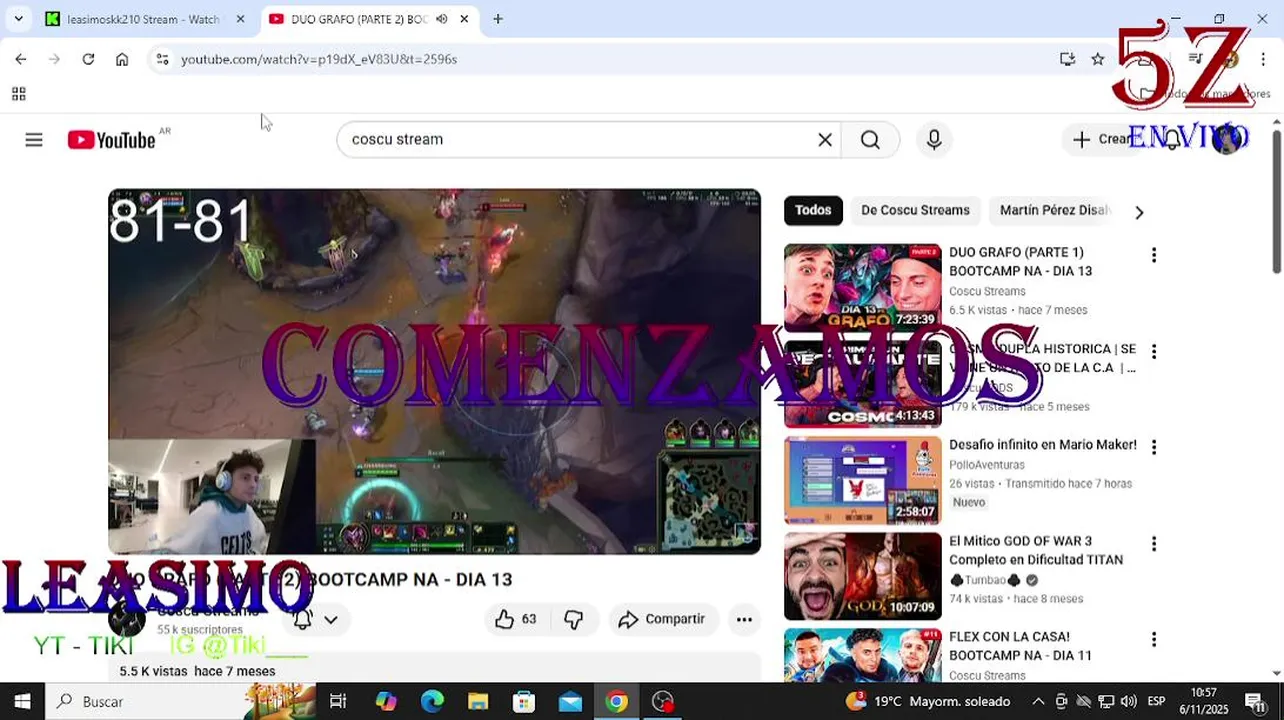This screenshot has width=1284, height=720.
Task: Visit PolloAventuras channel link
Action: tap(986, 465)
